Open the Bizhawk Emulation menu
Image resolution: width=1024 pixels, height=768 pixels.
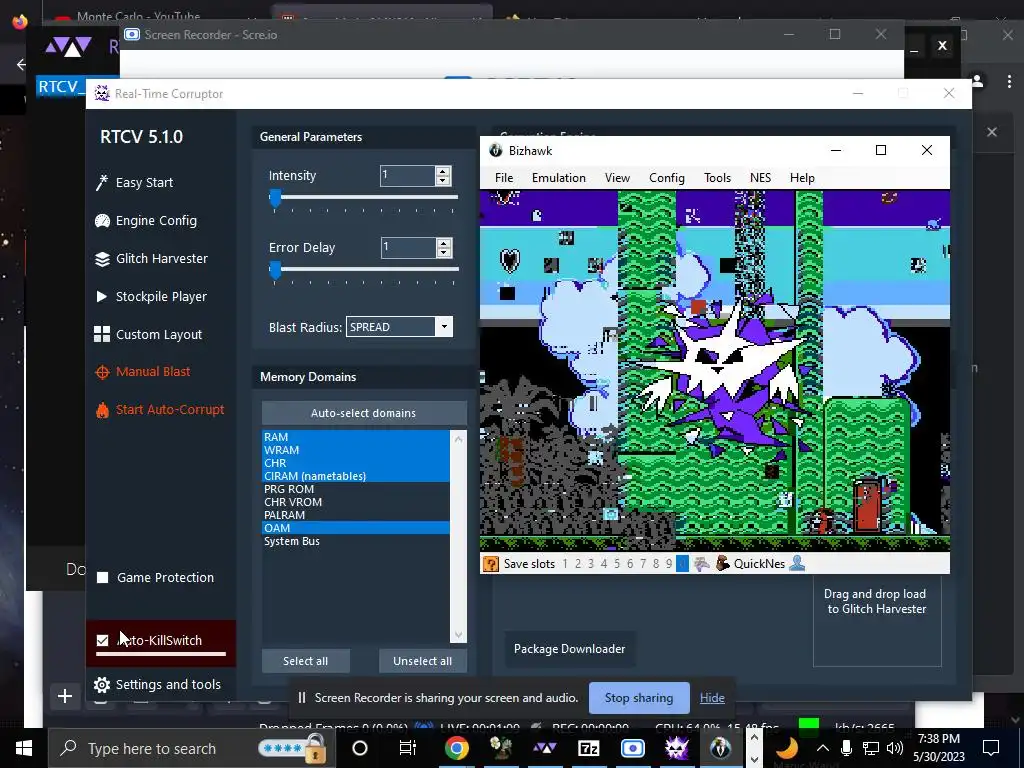(x=558, y=178)
